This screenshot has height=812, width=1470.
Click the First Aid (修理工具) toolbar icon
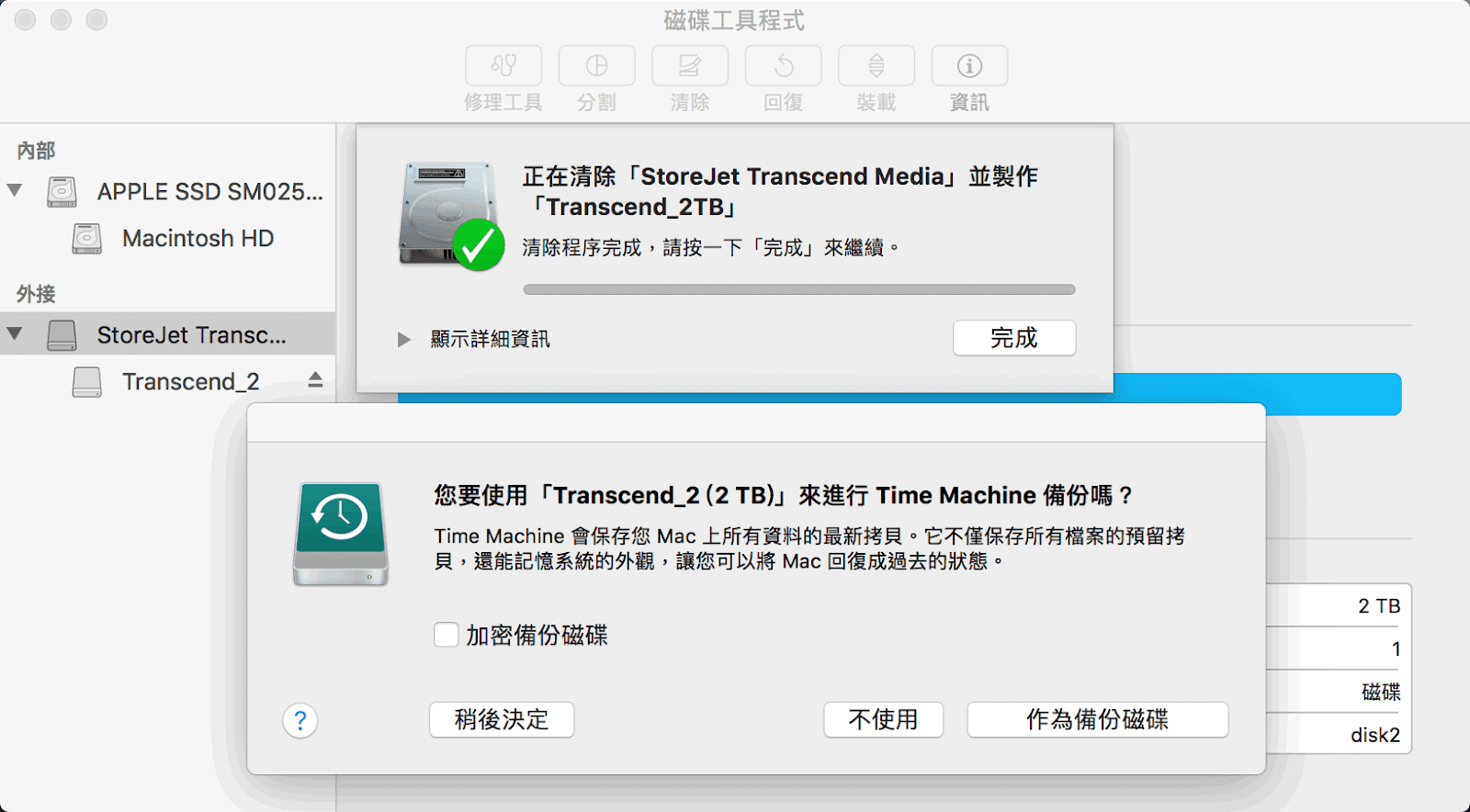pyautogui.click(x=503, y=66)
